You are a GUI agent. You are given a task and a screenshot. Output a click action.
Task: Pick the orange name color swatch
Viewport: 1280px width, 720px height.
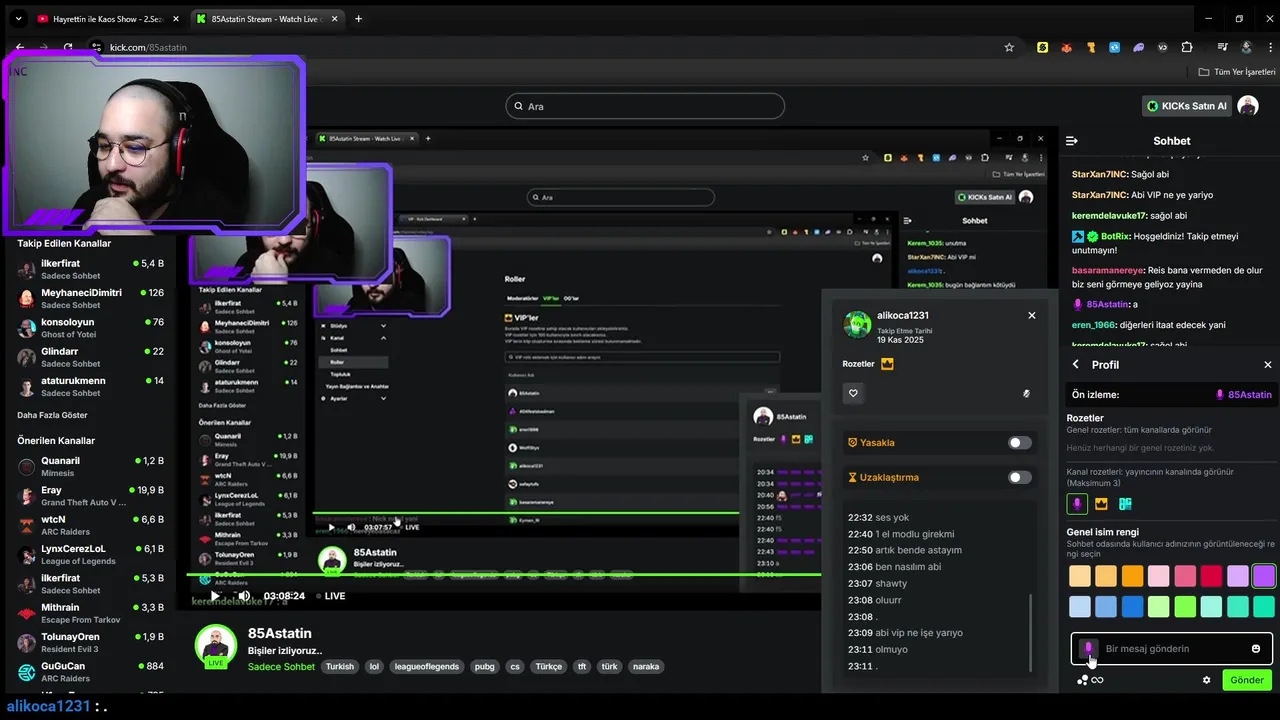click(x=1132, y=576)
